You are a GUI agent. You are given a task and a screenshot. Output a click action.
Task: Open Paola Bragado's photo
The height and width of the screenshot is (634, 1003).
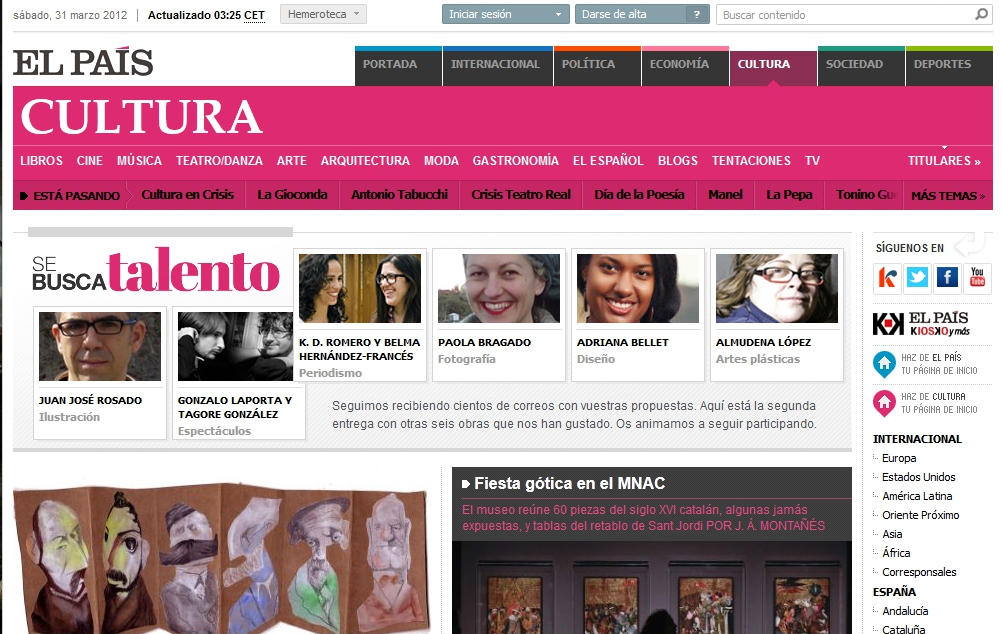pos(499,288)
